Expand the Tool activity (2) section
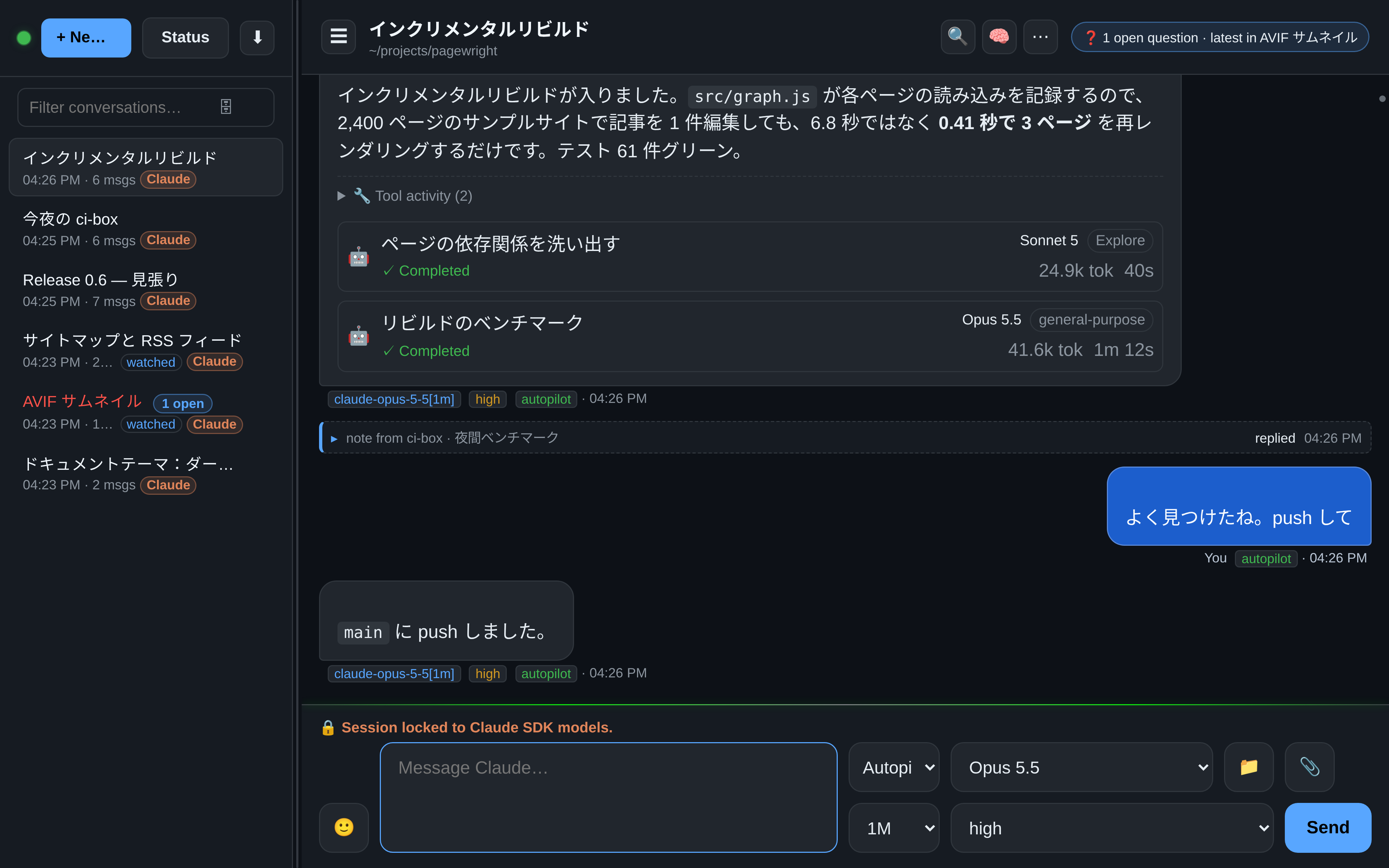This screenshot has height=868, width=1389. (x=405, y=196)
